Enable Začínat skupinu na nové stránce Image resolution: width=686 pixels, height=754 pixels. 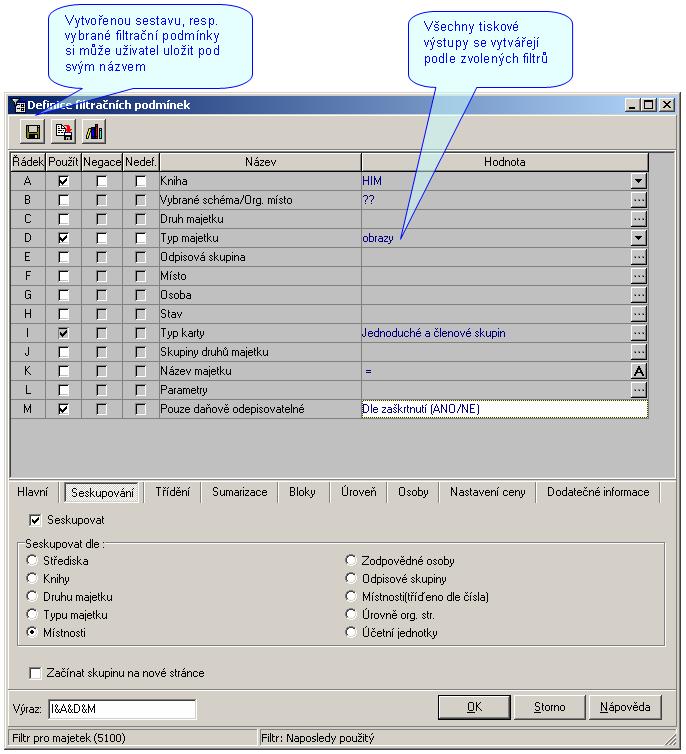35,673
